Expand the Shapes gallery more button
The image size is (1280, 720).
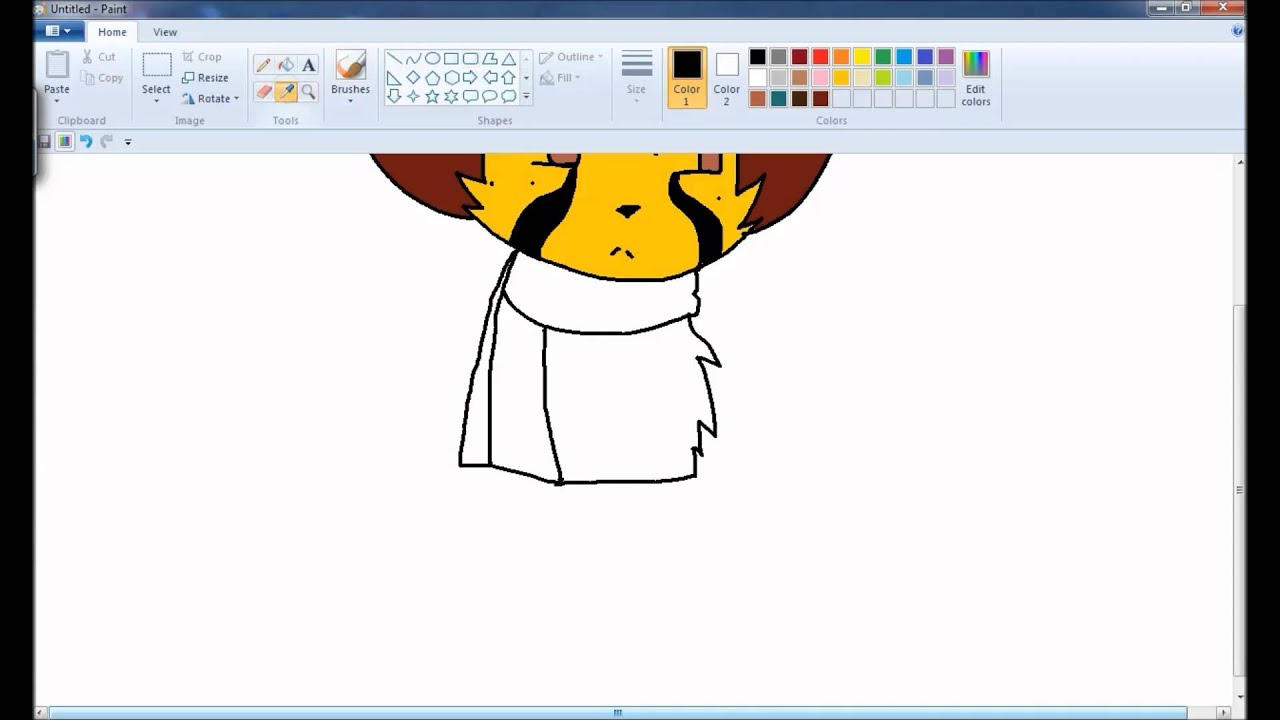click(526, 97)
